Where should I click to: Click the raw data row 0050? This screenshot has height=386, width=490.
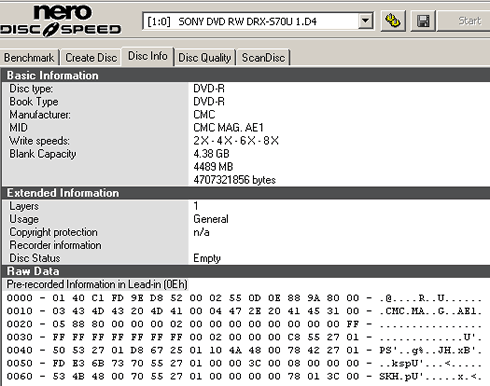tap(244, 363)
